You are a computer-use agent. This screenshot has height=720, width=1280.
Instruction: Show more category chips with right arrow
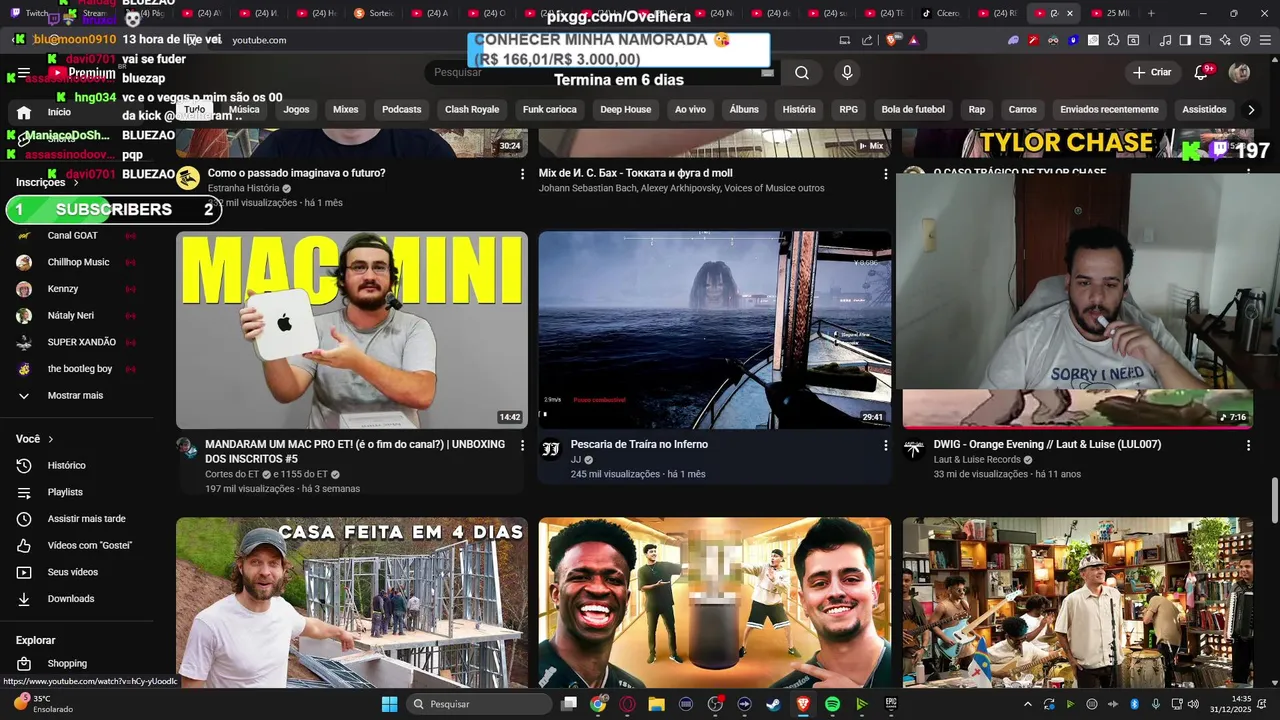click(x=1251, y=110)
